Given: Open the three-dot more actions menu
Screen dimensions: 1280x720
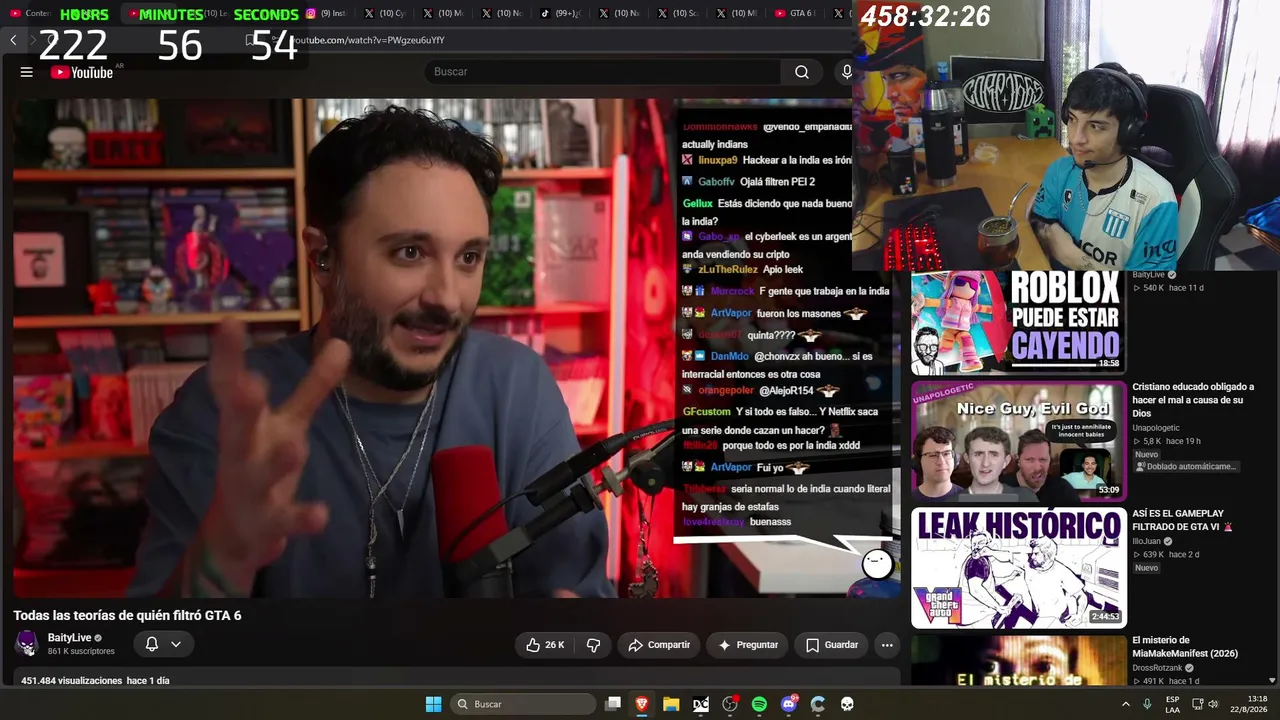Looking at the screenshot, I should [x=886, y=645].
